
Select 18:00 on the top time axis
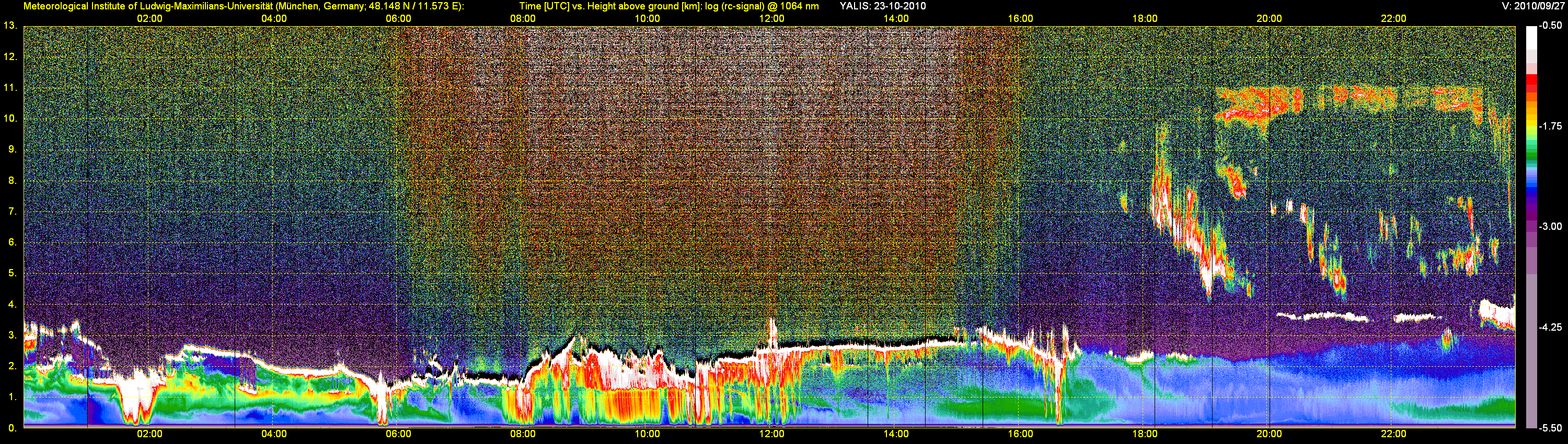1145,18
